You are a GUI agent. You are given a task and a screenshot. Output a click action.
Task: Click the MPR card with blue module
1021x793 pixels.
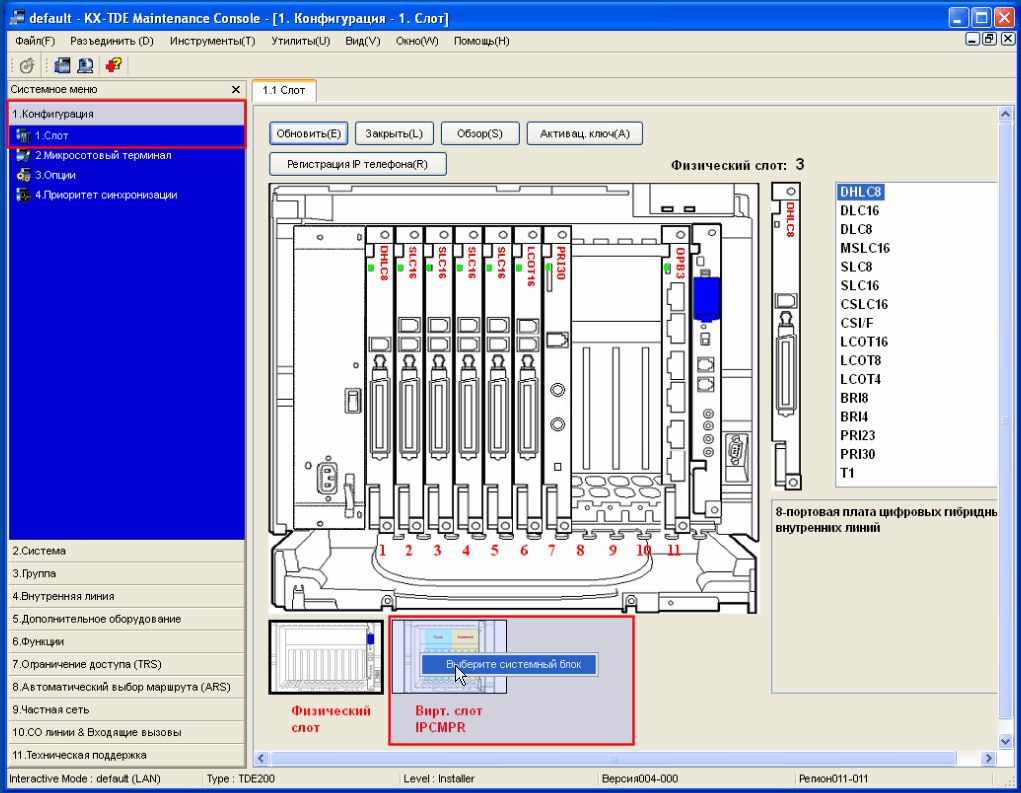[707, 371]
